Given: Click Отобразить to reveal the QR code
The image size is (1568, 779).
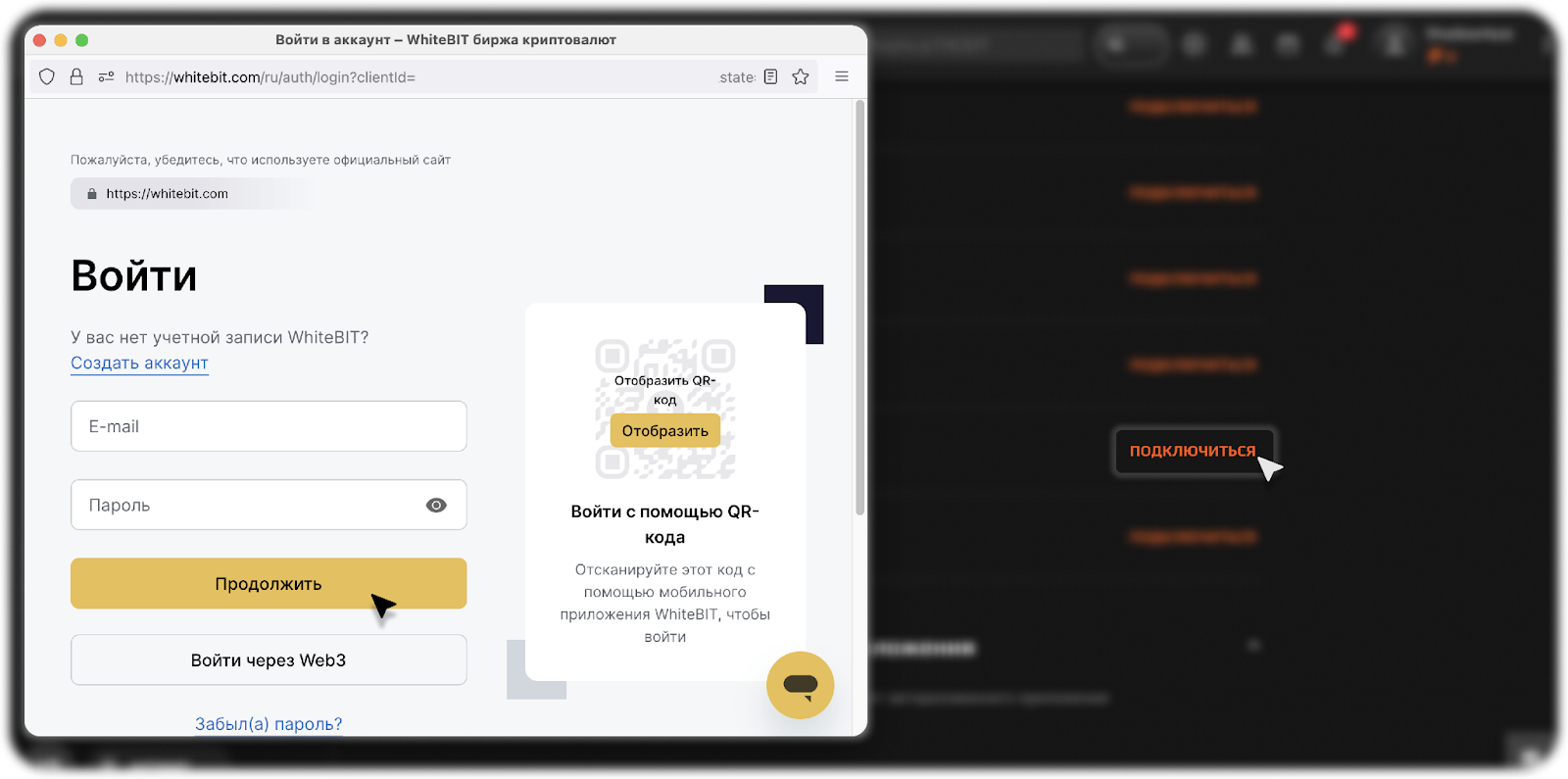Looking at the screenshot, I should 665,431.
